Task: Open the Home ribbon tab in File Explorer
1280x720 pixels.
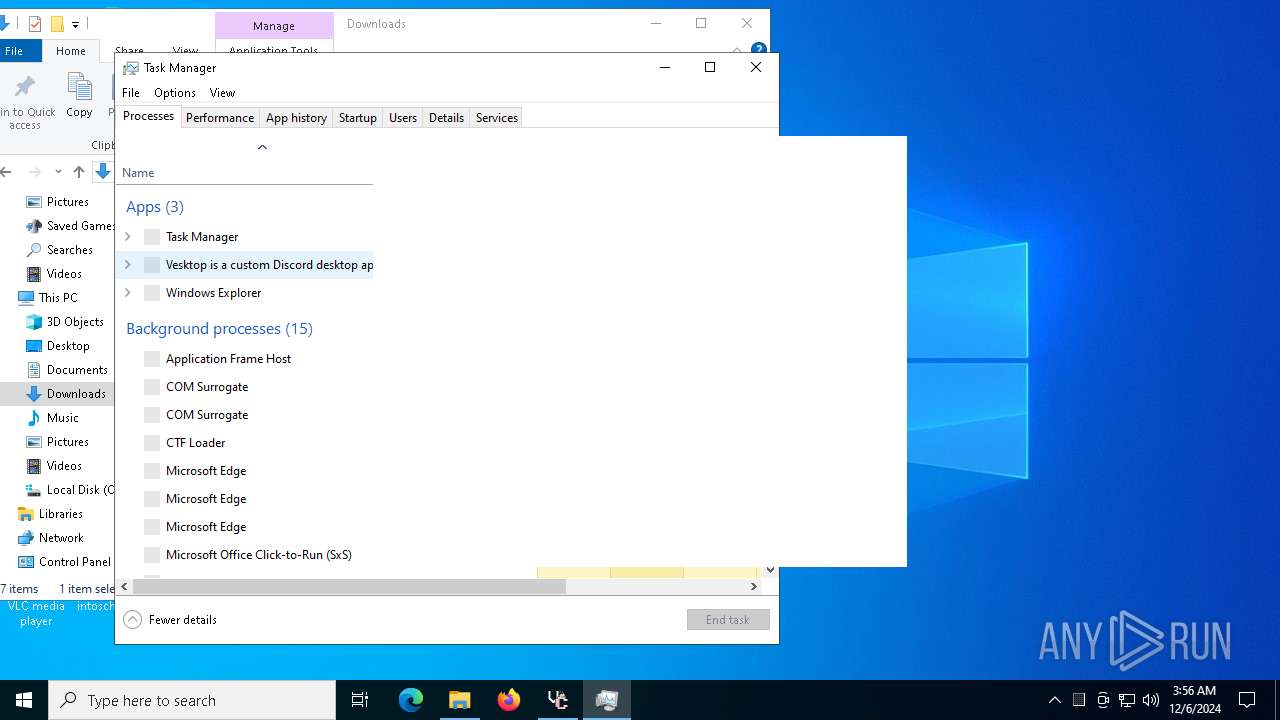Action: 71,51
